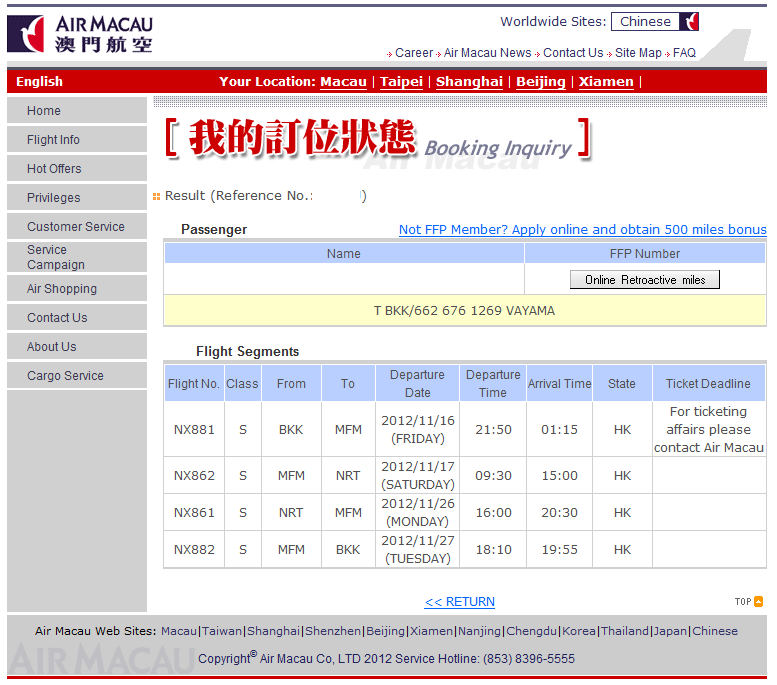
Task: Click the 21:50 departure time cell
Action: 493,429
